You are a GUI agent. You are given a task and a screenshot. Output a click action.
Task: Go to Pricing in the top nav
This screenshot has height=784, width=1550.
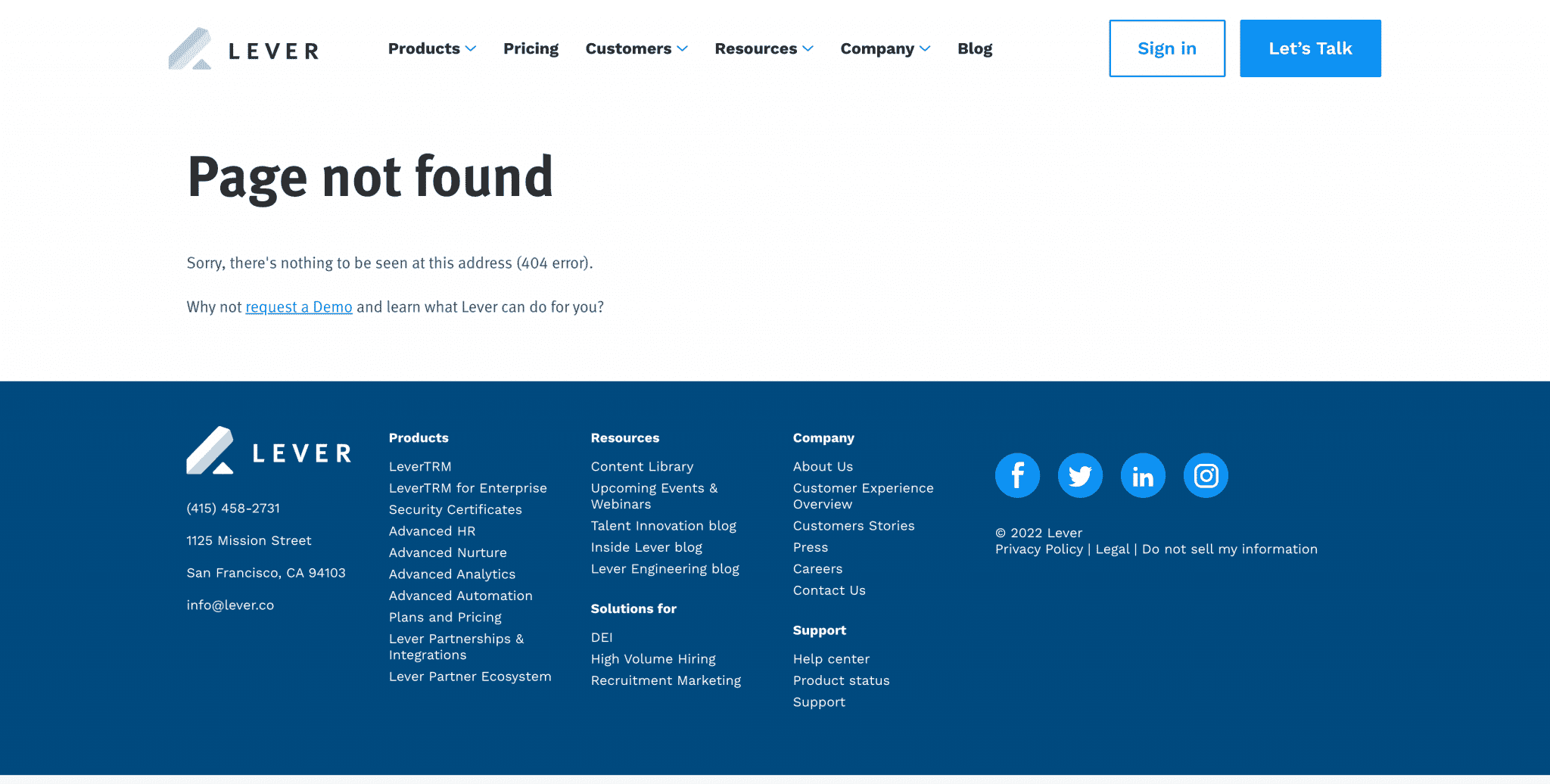coord(531,48)
